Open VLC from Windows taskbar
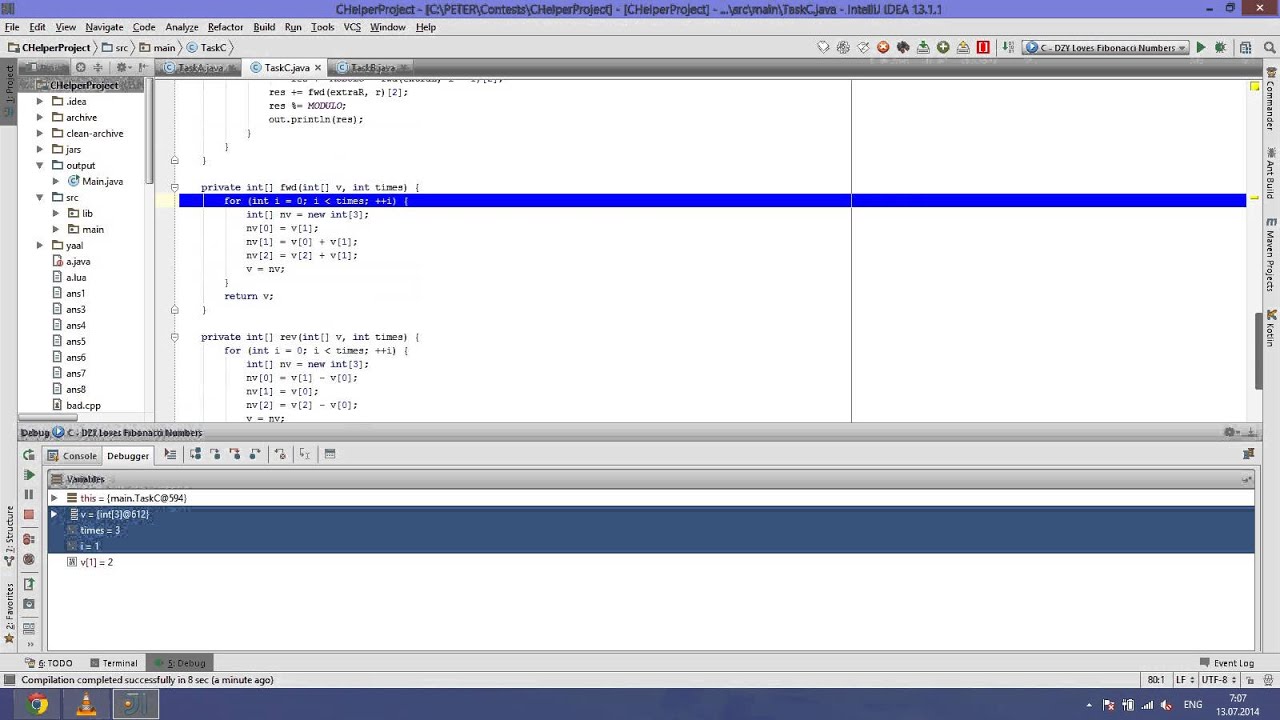 pos(86,705)
